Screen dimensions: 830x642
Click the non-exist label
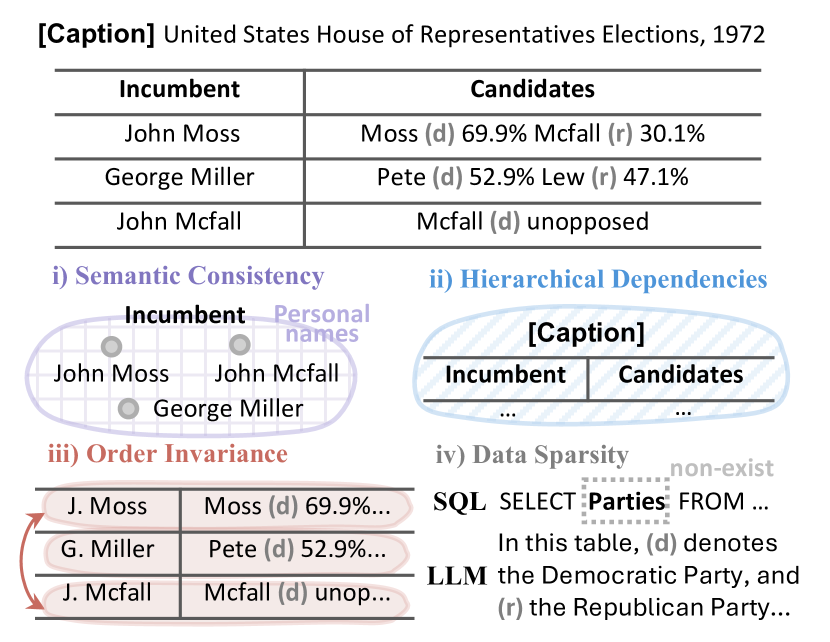point(721,468)
